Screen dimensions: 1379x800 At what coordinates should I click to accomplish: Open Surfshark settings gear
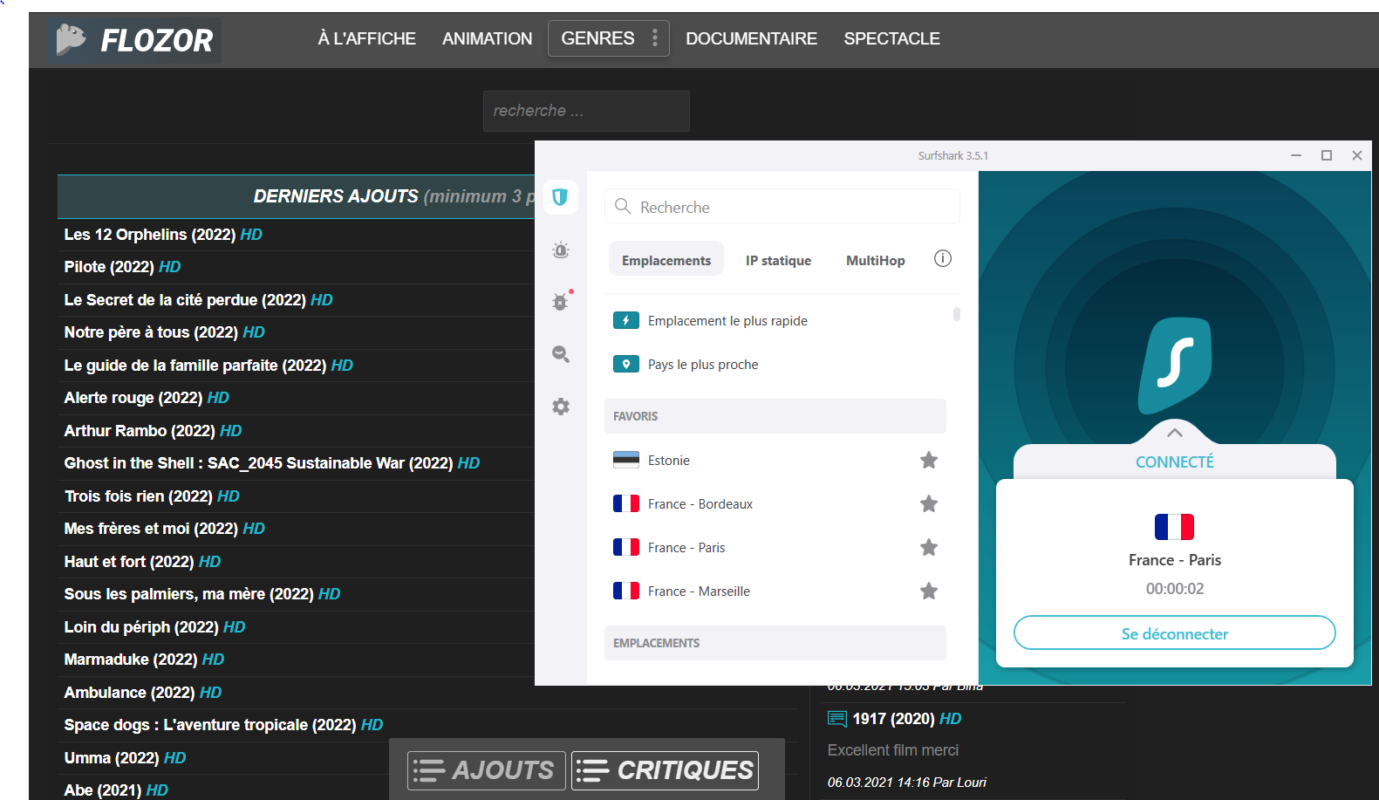[x=561, y=407]
